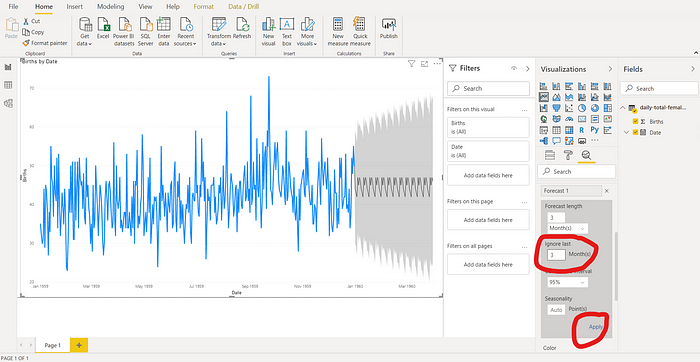700x362 pixels.
Task: Toggle the Births field checkbox
Action: coord(636,121)
